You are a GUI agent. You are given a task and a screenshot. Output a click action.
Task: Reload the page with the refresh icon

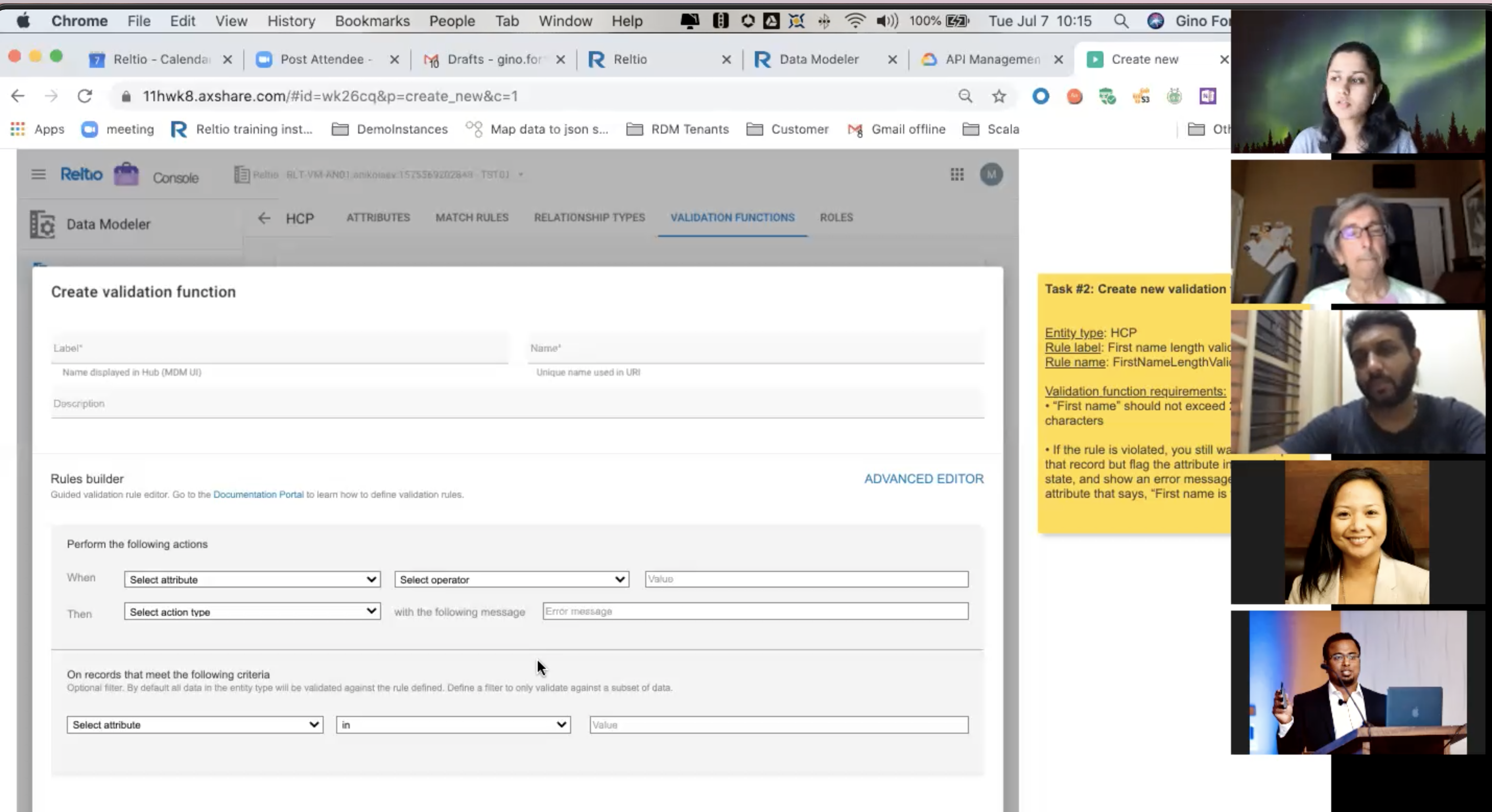tap(85, 96)
